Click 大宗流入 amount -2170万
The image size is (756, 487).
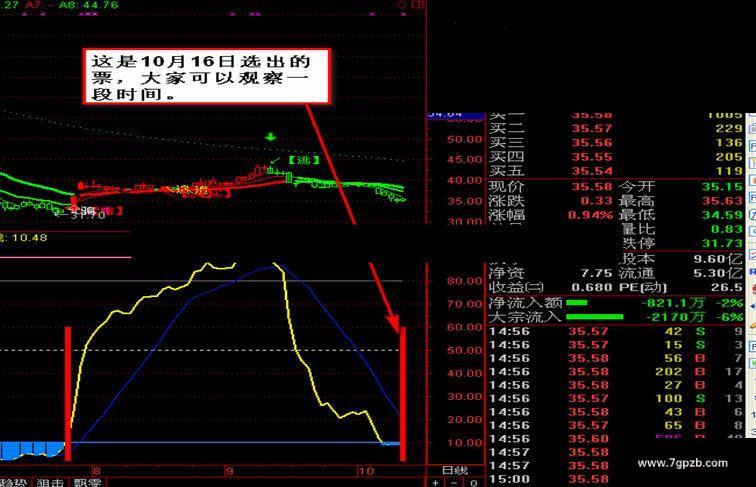coord(675,317)
